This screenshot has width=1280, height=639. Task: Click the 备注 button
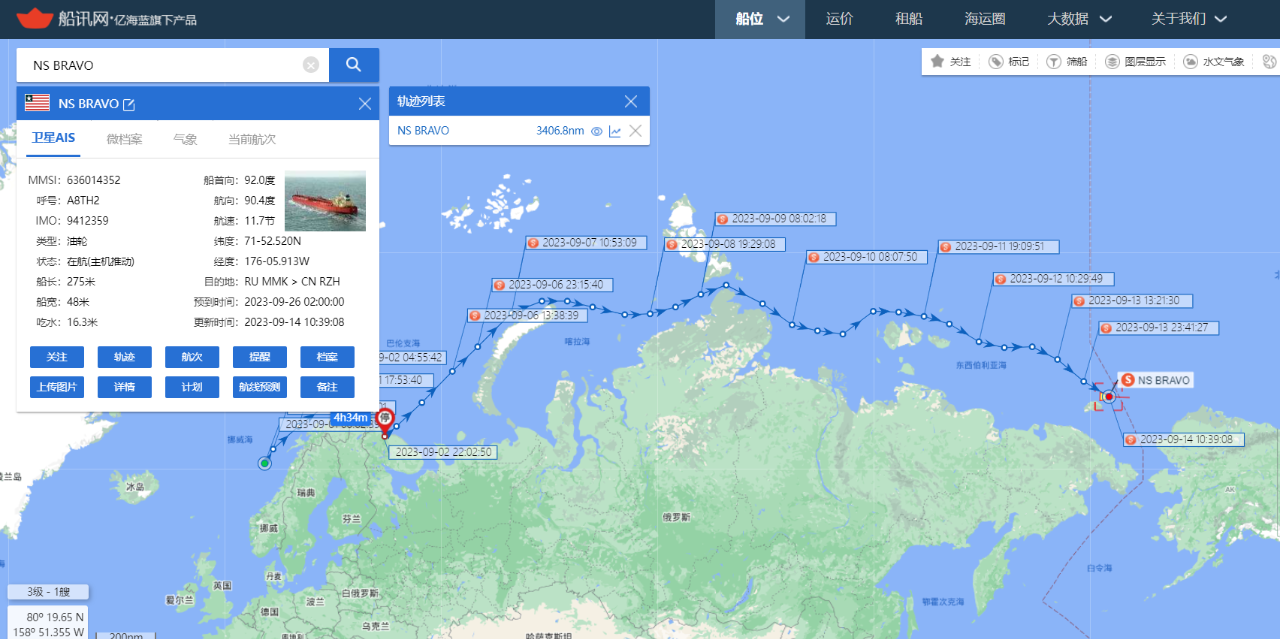pyautogui.click(x=327, y=387)
